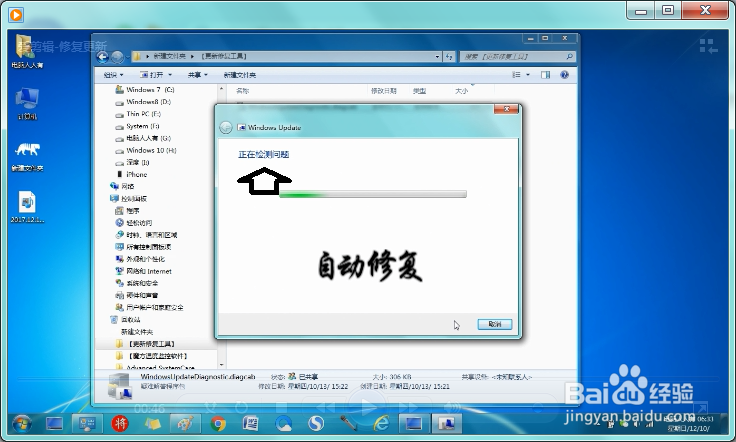Image resolution: width=736 pixels, height=442 pixels.
Task: Click the navigation pane scroll down arrow
Action: (x=222, y=365)
